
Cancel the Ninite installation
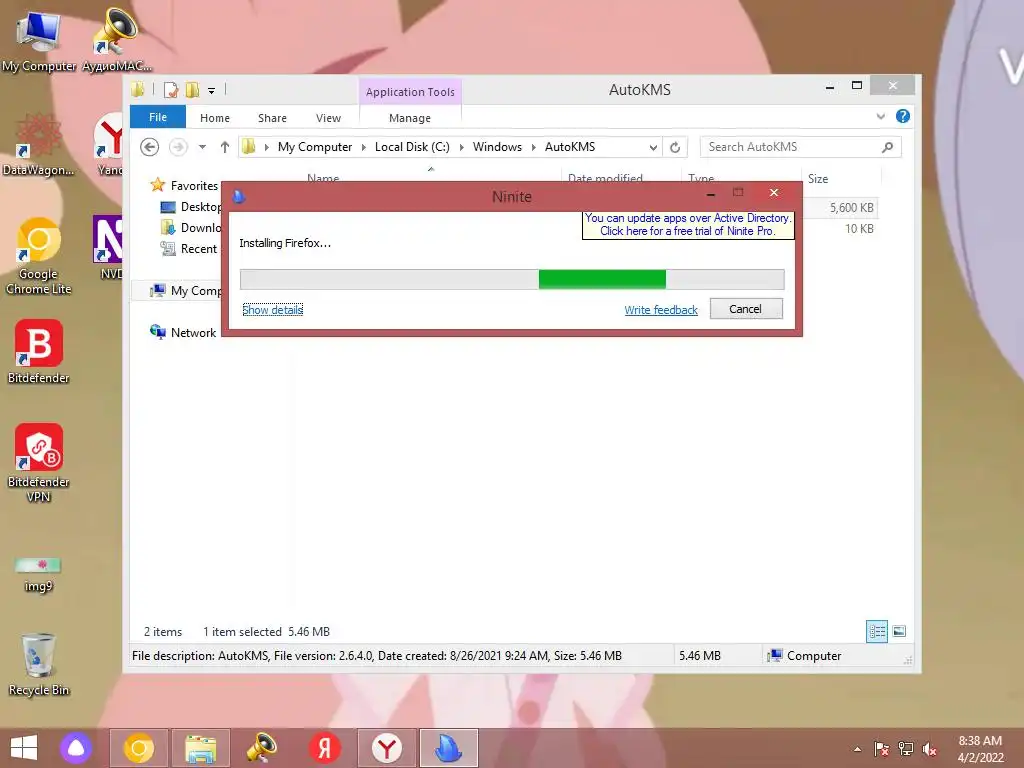tap(746, 309)
